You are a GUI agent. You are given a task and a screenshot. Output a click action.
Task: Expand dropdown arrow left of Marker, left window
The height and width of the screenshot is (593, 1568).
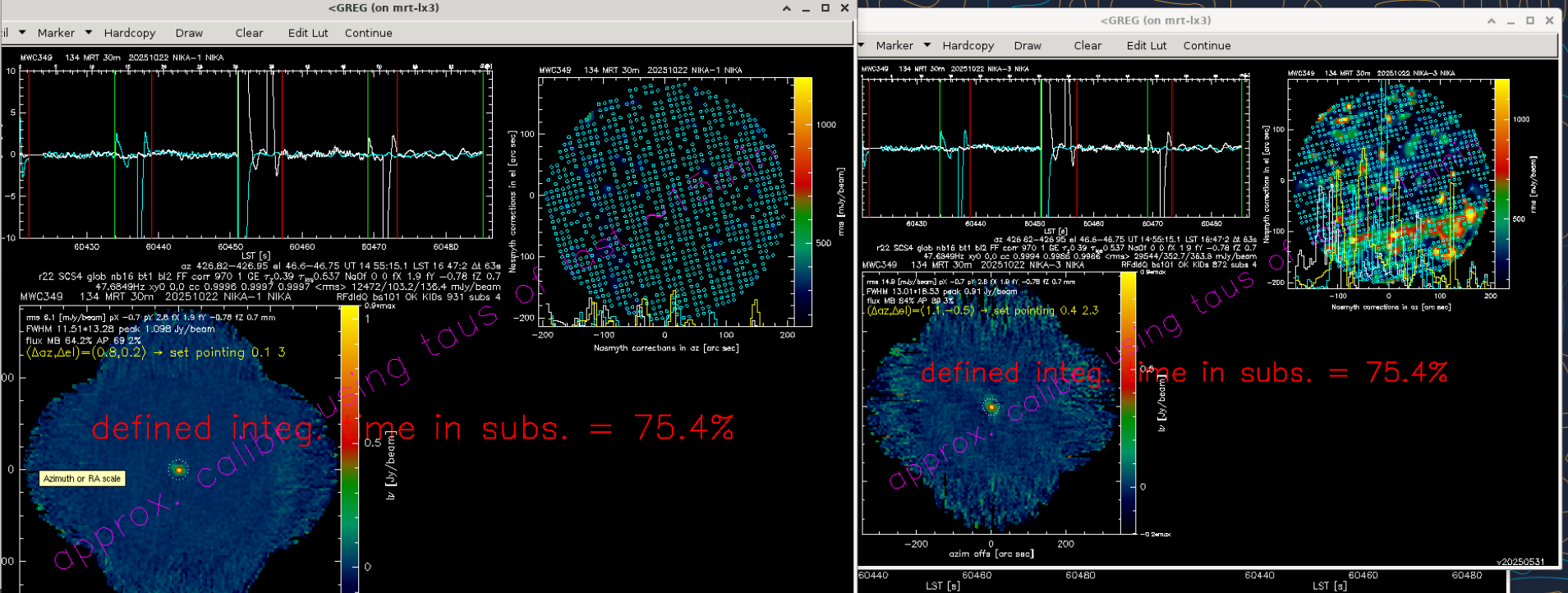[x=22, y=33]
